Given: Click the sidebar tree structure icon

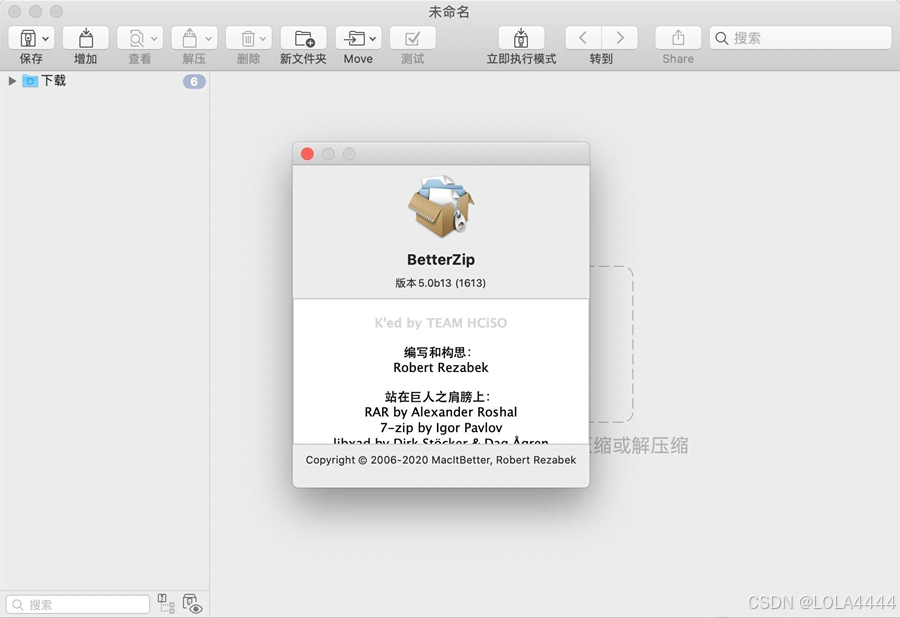Looking at the screenshot, I should [166, 604].
